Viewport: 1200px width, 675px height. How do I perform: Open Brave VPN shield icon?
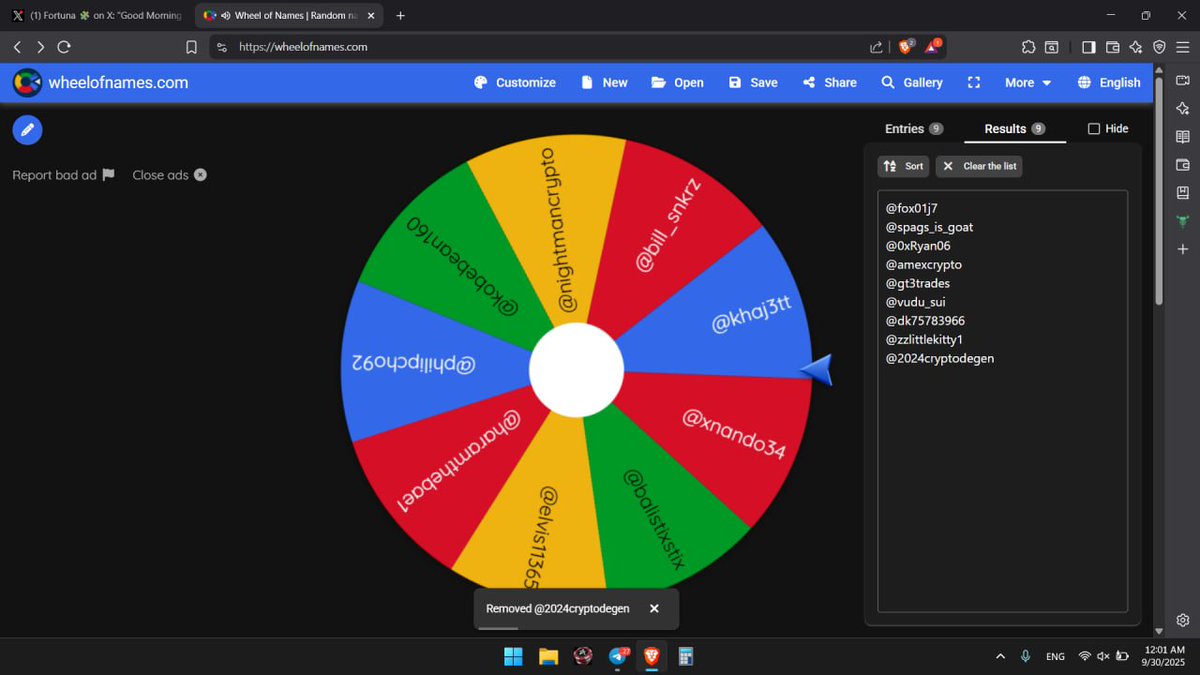[x=1159, y=47]
